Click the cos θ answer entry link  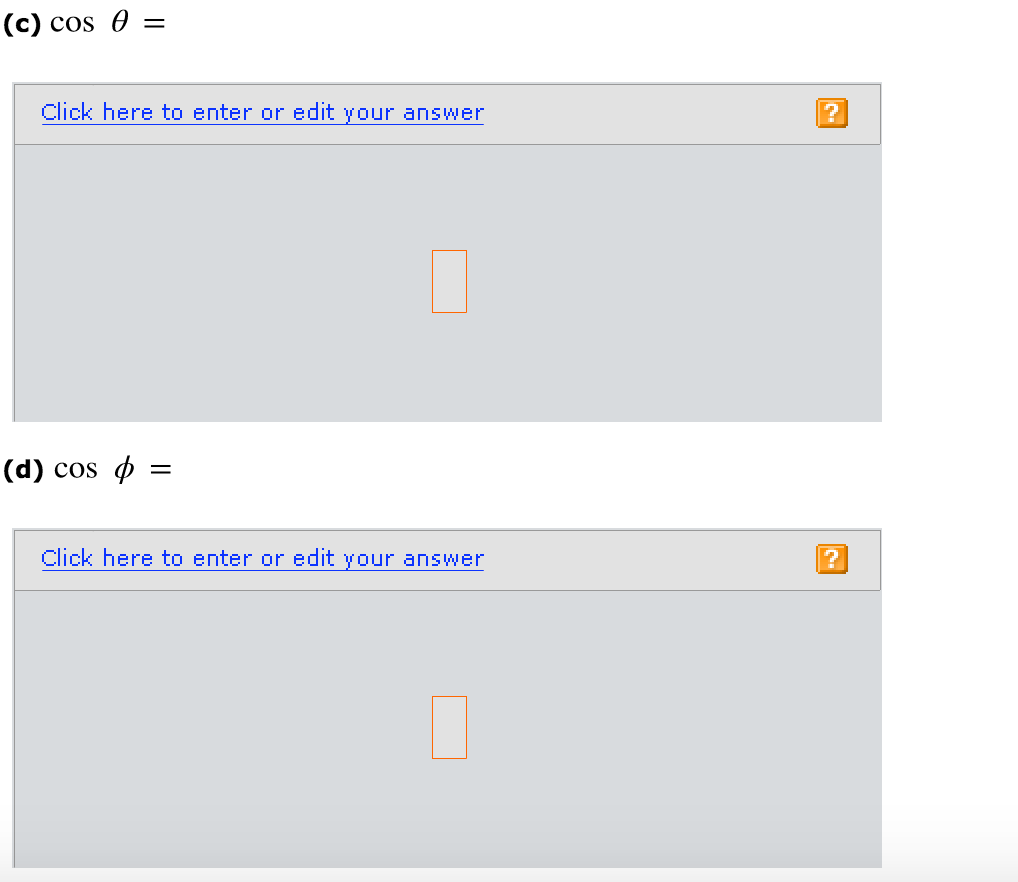click(262, 112)
